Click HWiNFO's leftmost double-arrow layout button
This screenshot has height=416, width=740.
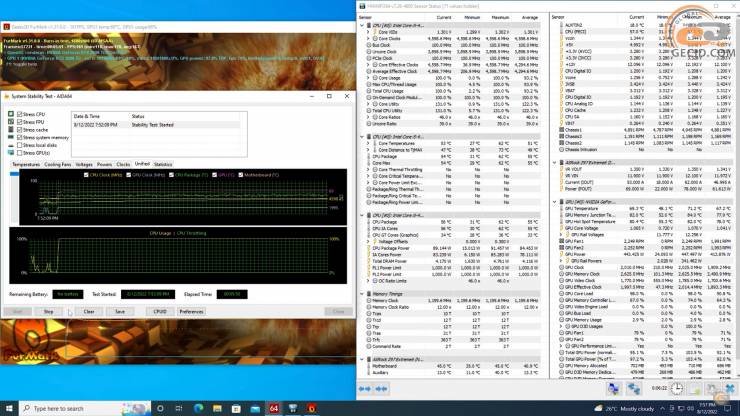pos(364,389)
